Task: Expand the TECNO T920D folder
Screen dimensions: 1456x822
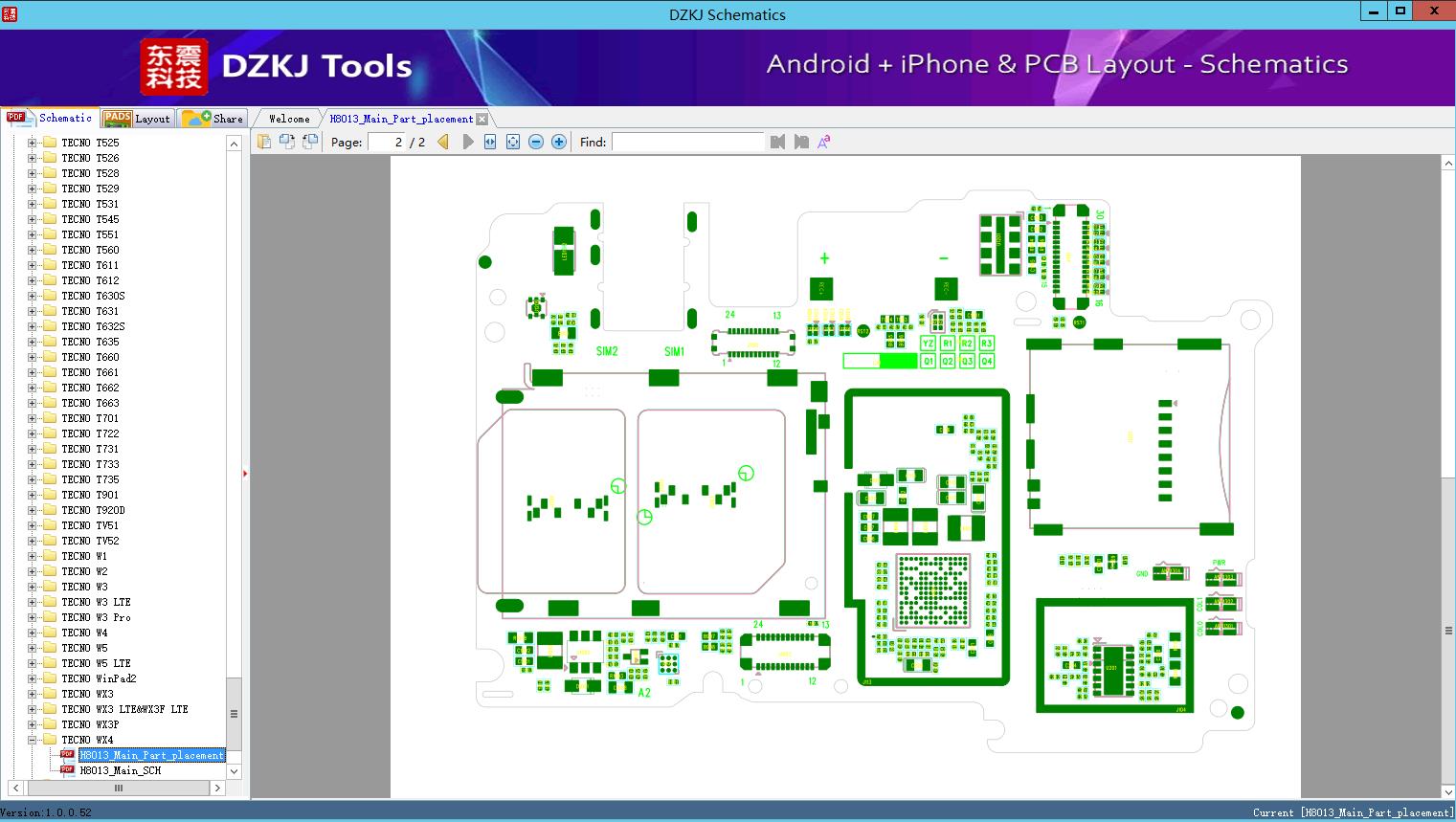Action: pyautogui.click(x=32, y=509)
